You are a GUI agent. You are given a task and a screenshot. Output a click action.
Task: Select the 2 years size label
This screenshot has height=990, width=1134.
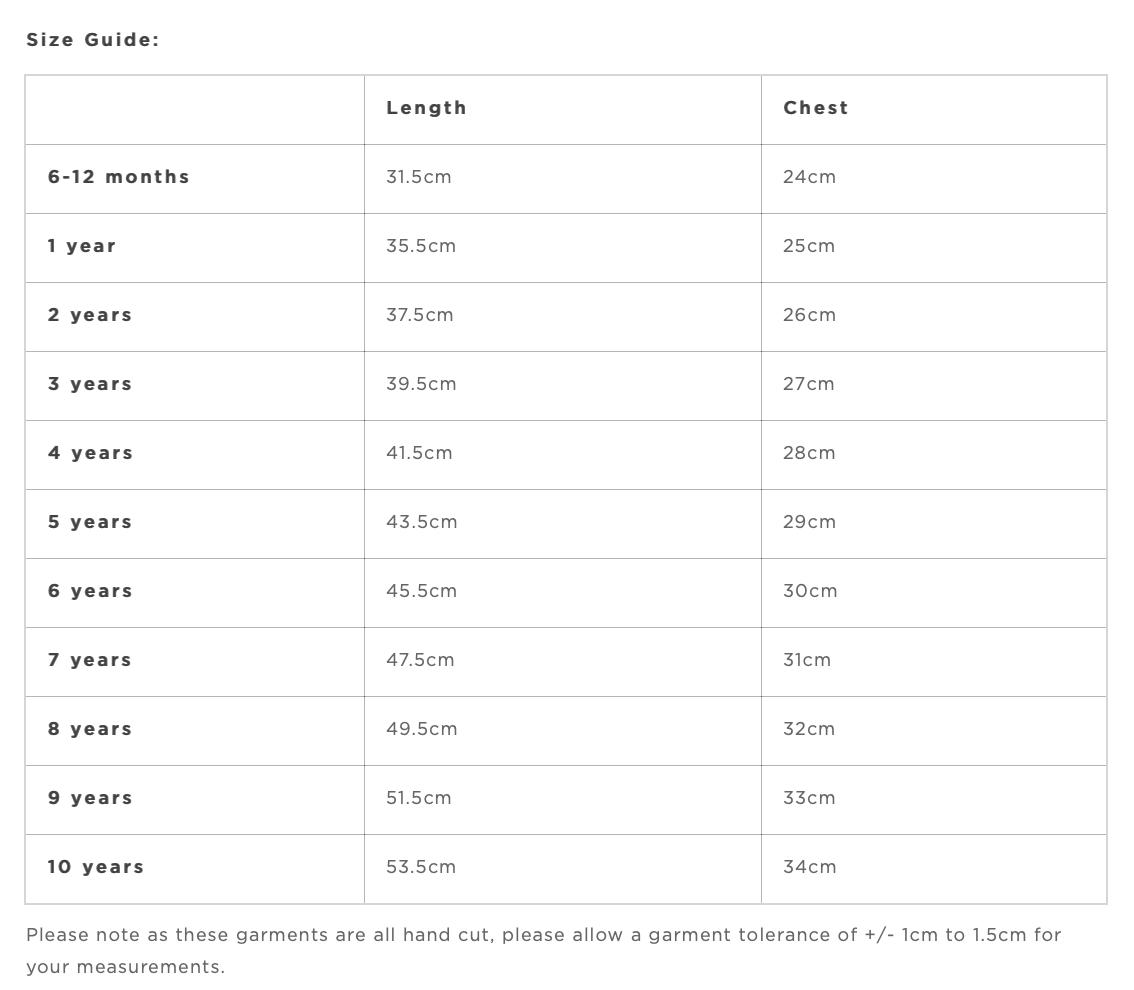(x=90, y=315)
